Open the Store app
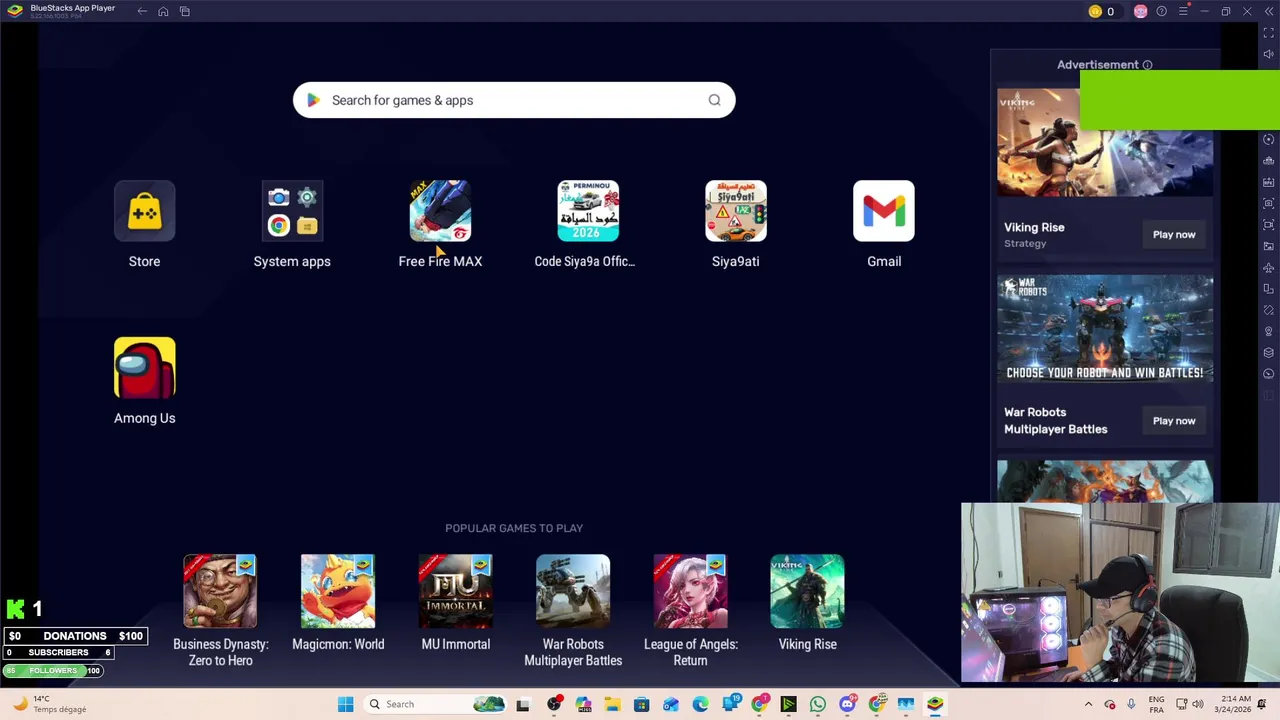This screenshot has height=720, width=1280. click(144, 212)
